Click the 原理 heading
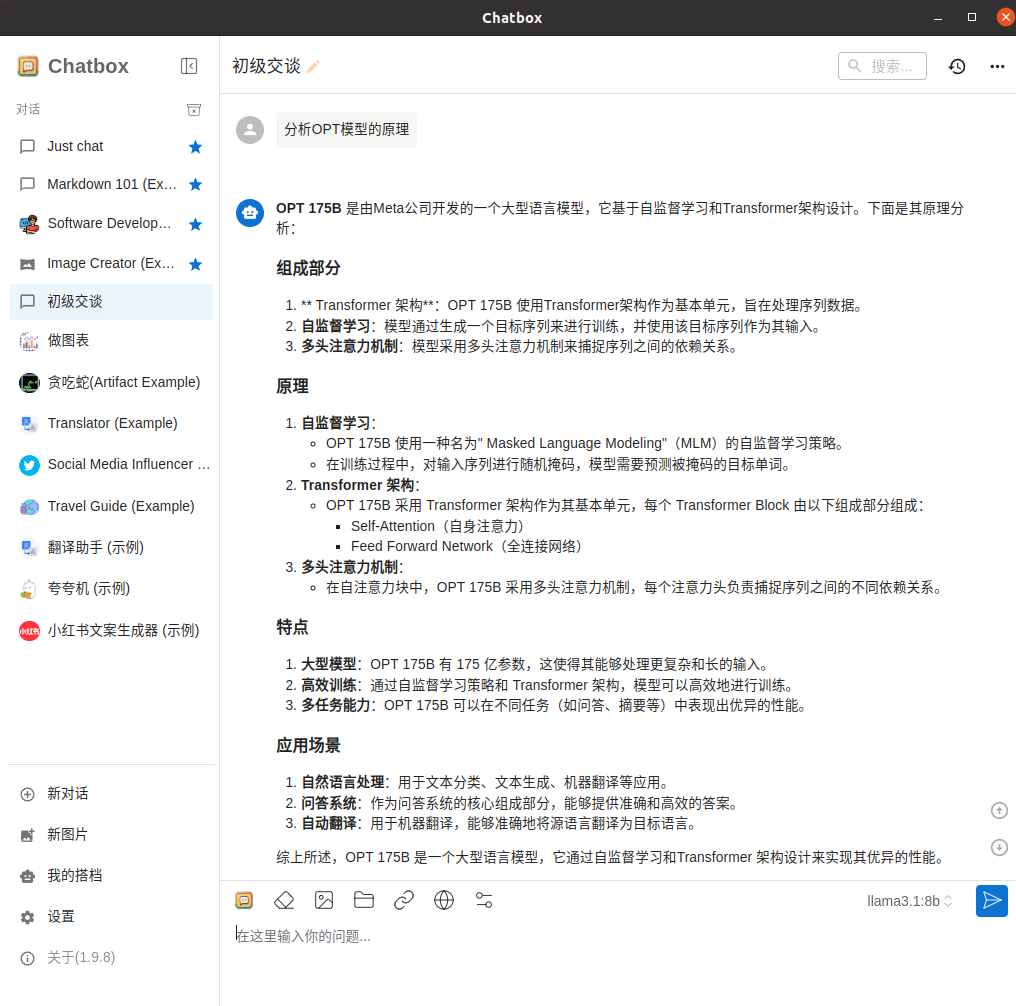The height and width of the screenshot is (1006, 1016). pos(292,387)
